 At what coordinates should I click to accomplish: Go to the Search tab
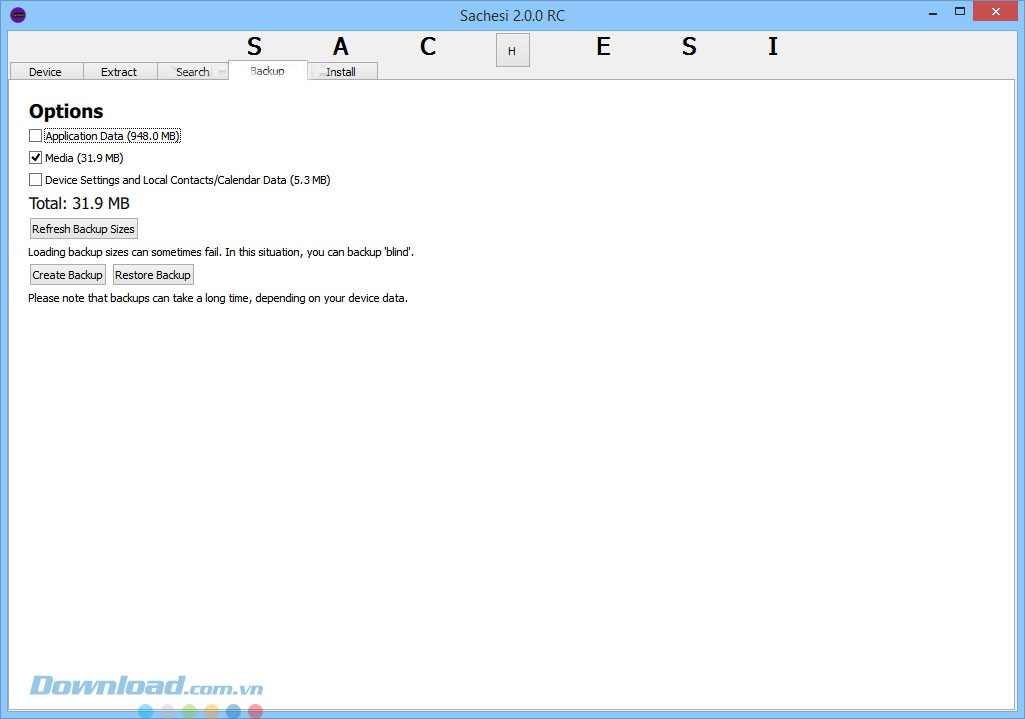click(192, 72)
